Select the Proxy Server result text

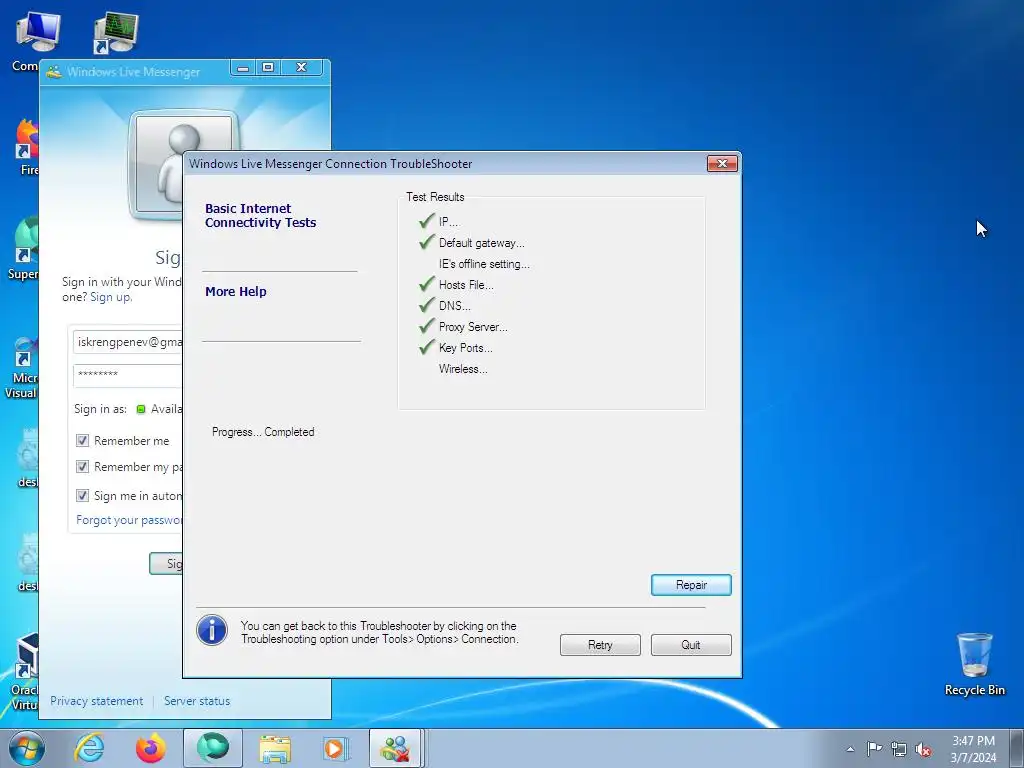pos(473,327)
